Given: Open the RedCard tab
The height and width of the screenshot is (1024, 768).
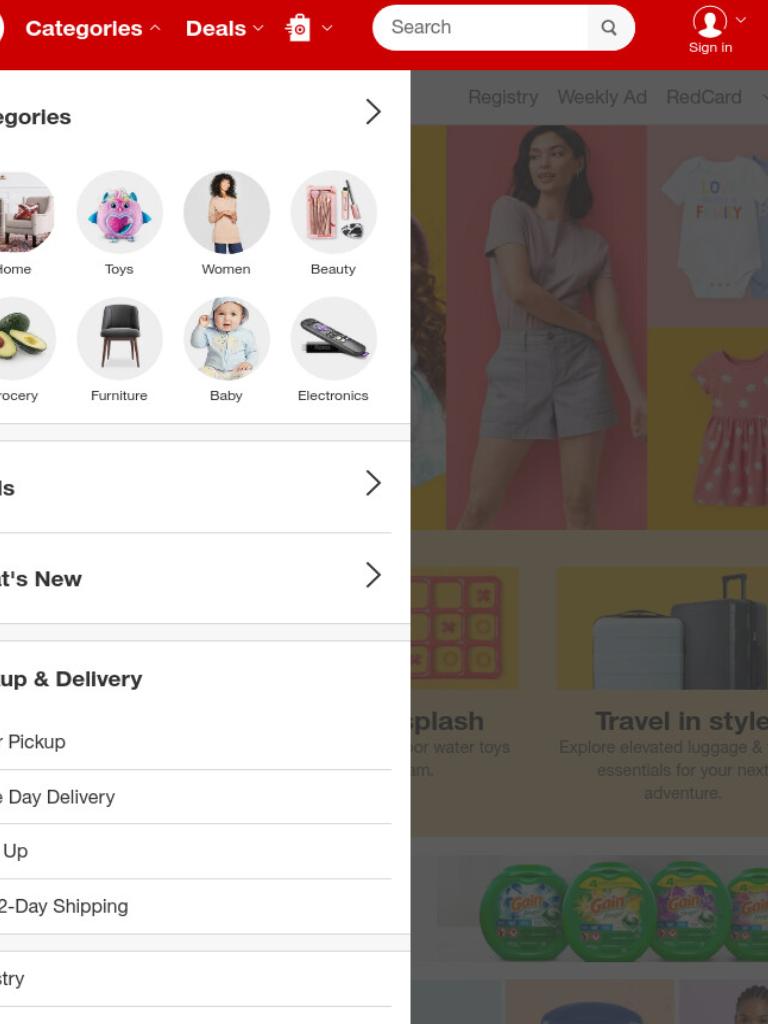Looking at the screenshot, I should (703, 97).
